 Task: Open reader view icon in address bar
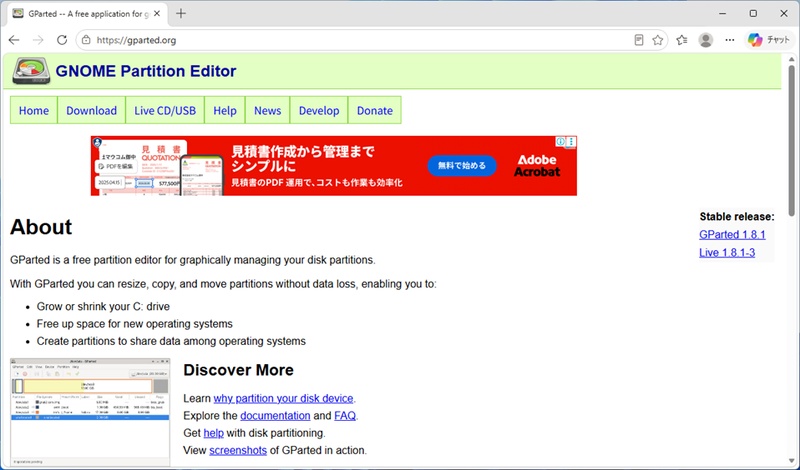[638, 40]
